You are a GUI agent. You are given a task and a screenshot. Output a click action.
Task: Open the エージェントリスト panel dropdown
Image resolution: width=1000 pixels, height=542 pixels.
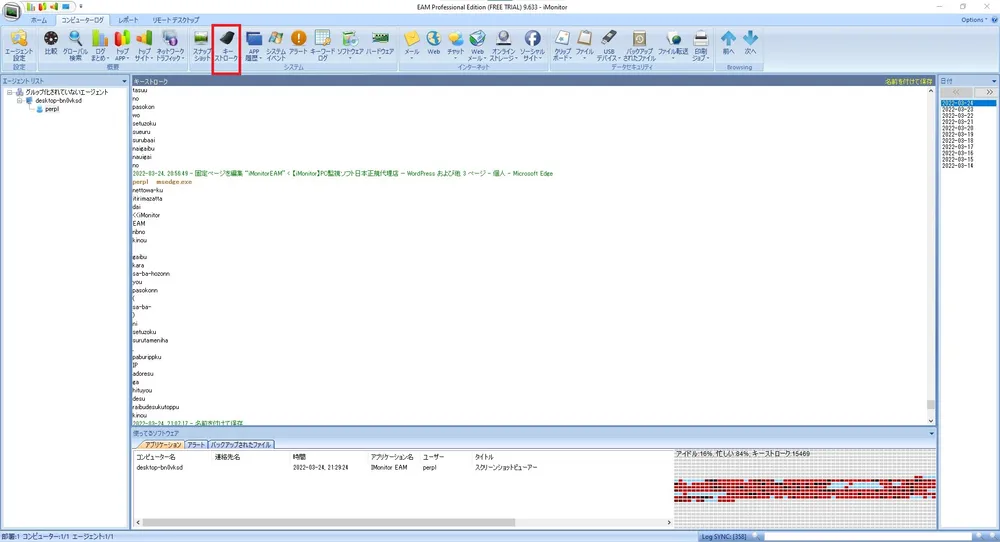pyautogui.click(x=124, y=81)
